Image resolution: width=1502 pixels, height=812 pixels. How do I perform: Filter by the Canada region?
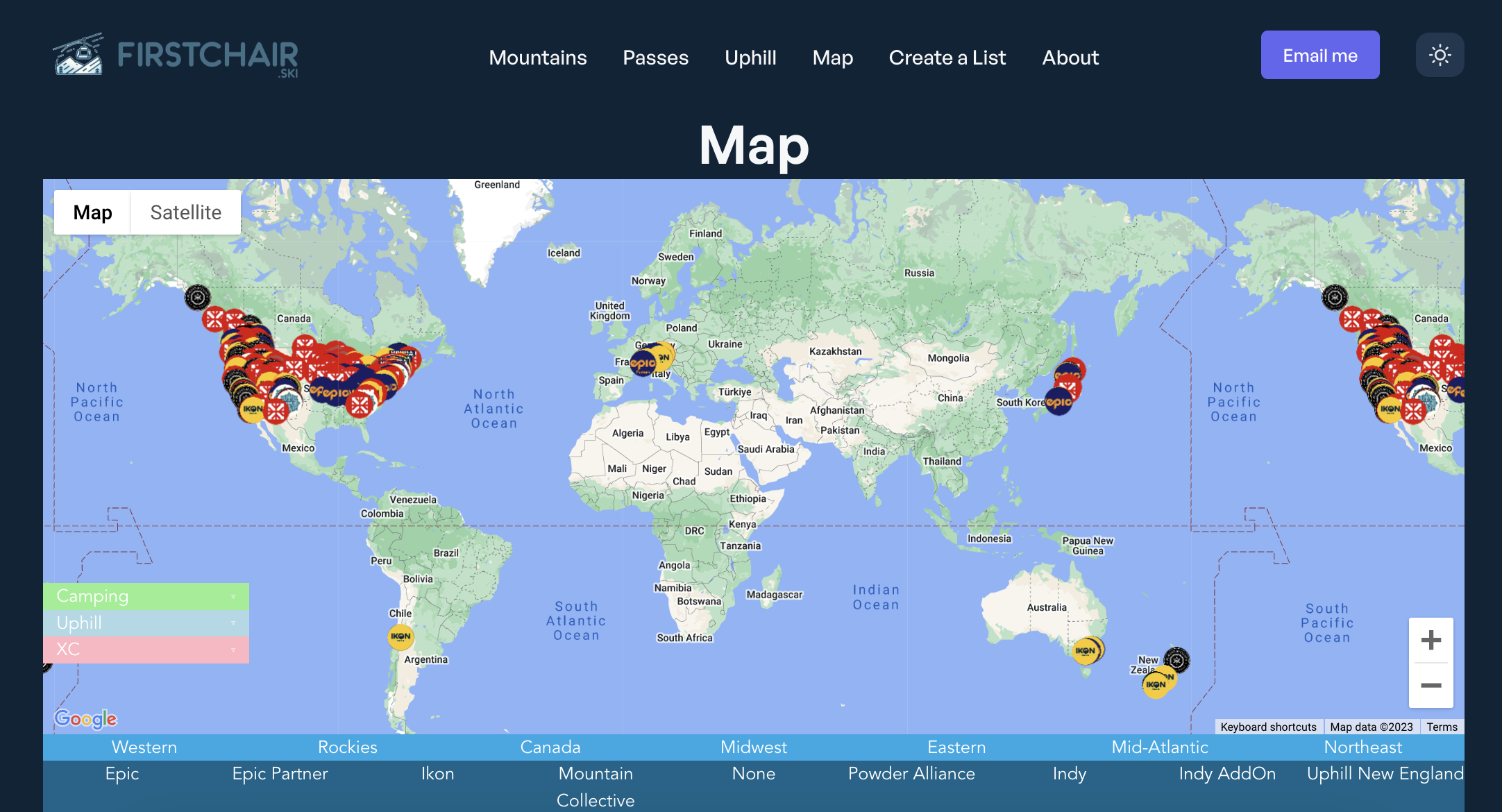coord(550,747)
